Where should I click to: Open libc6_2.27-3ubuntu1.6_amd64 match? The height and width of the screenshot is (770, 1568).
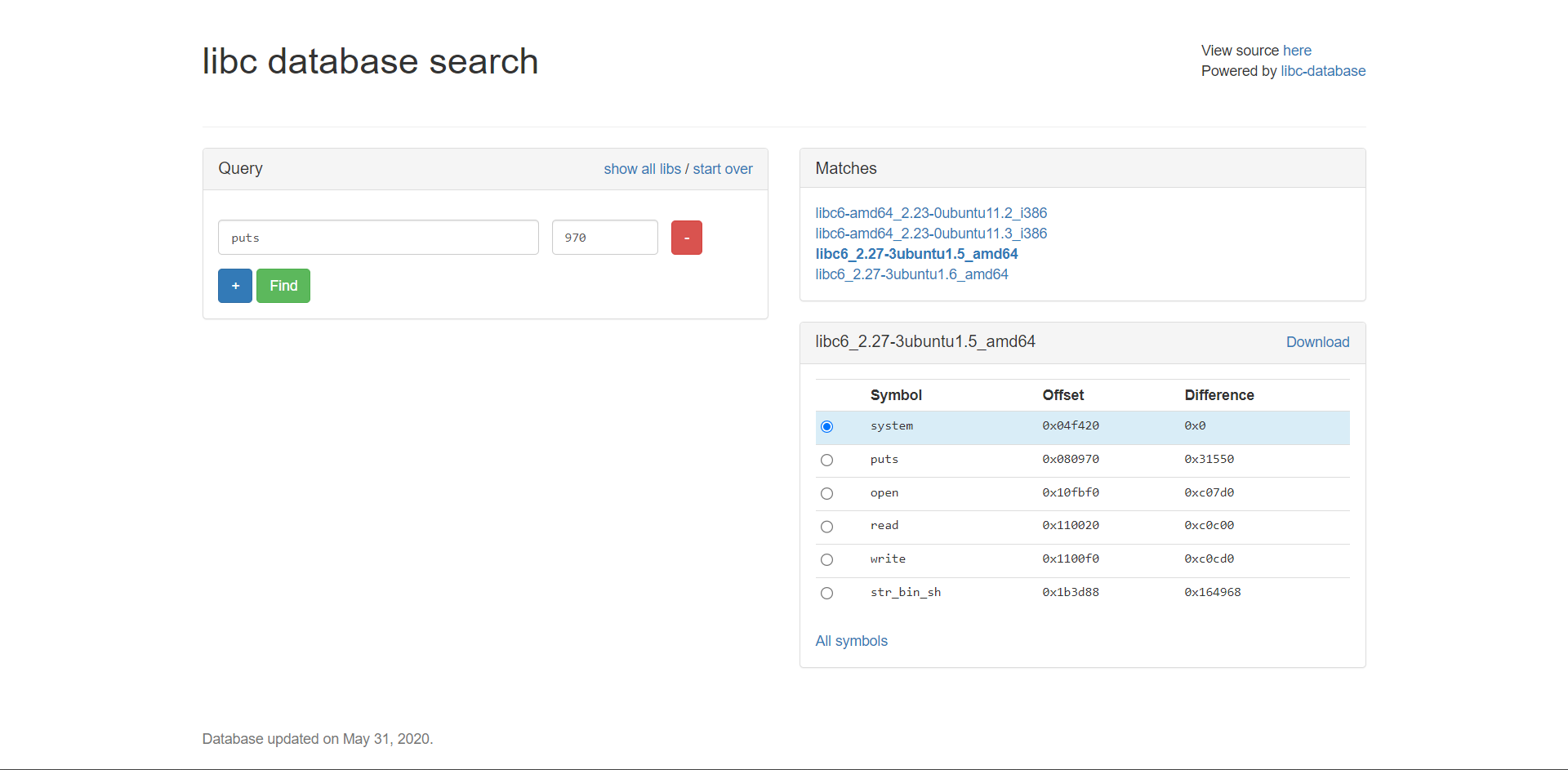click(x=911, y=274)
